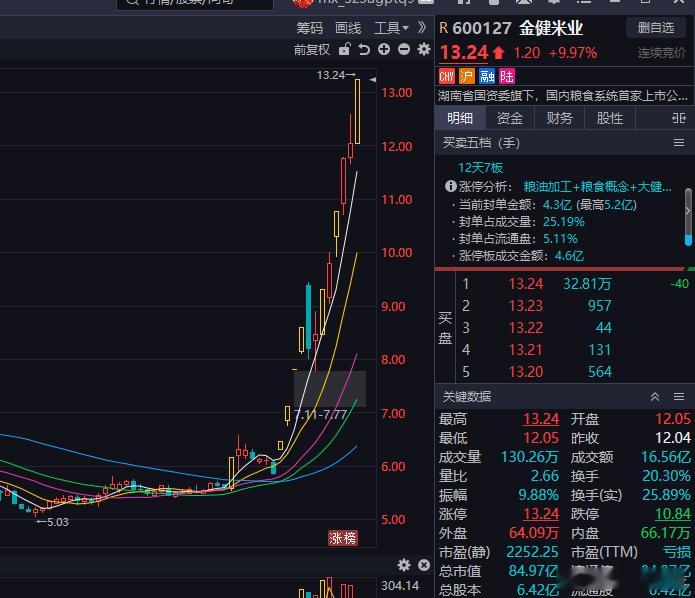
Task: Click the 涨榜 badge on the chart
Action: (x=343, y=538)
